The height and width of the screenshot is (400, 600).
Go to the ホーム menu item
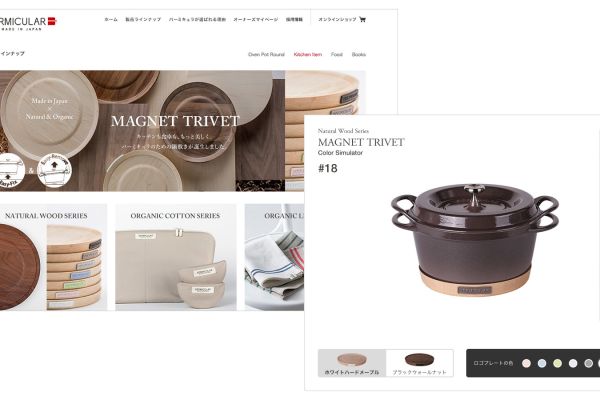(x=111, y=20)
